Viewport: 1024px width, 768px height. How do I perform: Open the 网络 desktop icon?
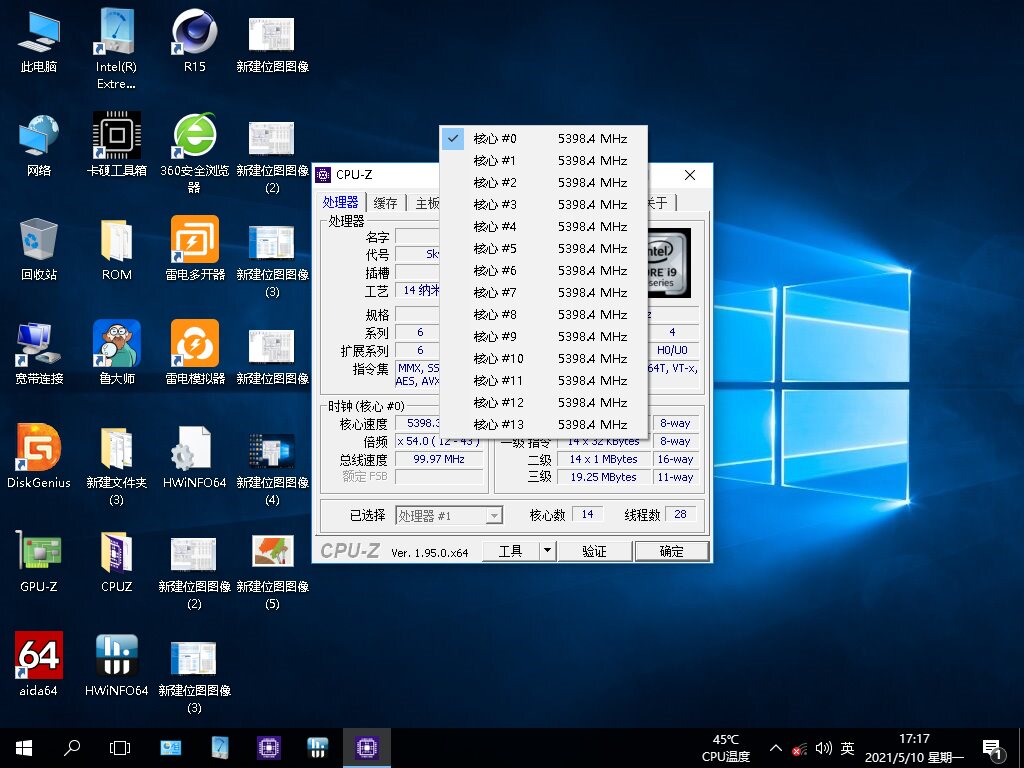pyautogui.click(x=39, y=145)
